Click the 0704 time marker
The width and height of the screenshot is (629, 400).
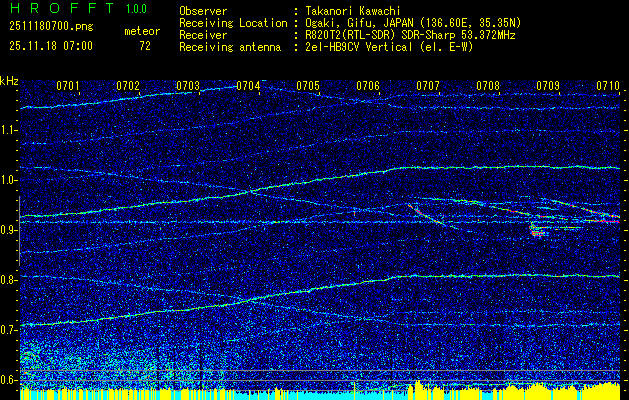point(248,86)
